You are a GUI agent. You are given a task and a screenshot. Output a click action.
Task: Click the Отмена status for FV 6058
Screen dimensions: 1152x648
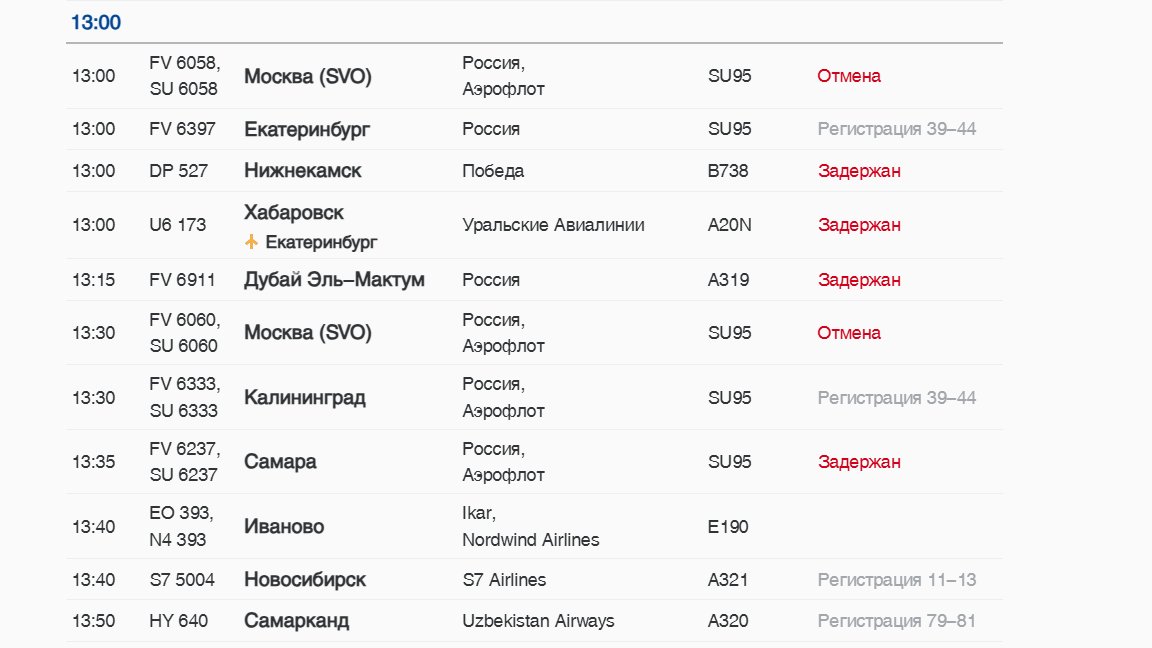coord(849,76)
